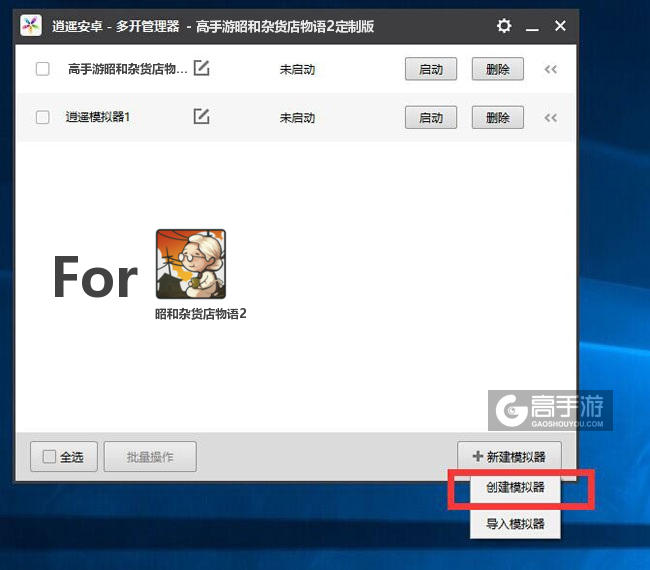Click the 昭和杂货店物语2 caption text

(201, 314)
